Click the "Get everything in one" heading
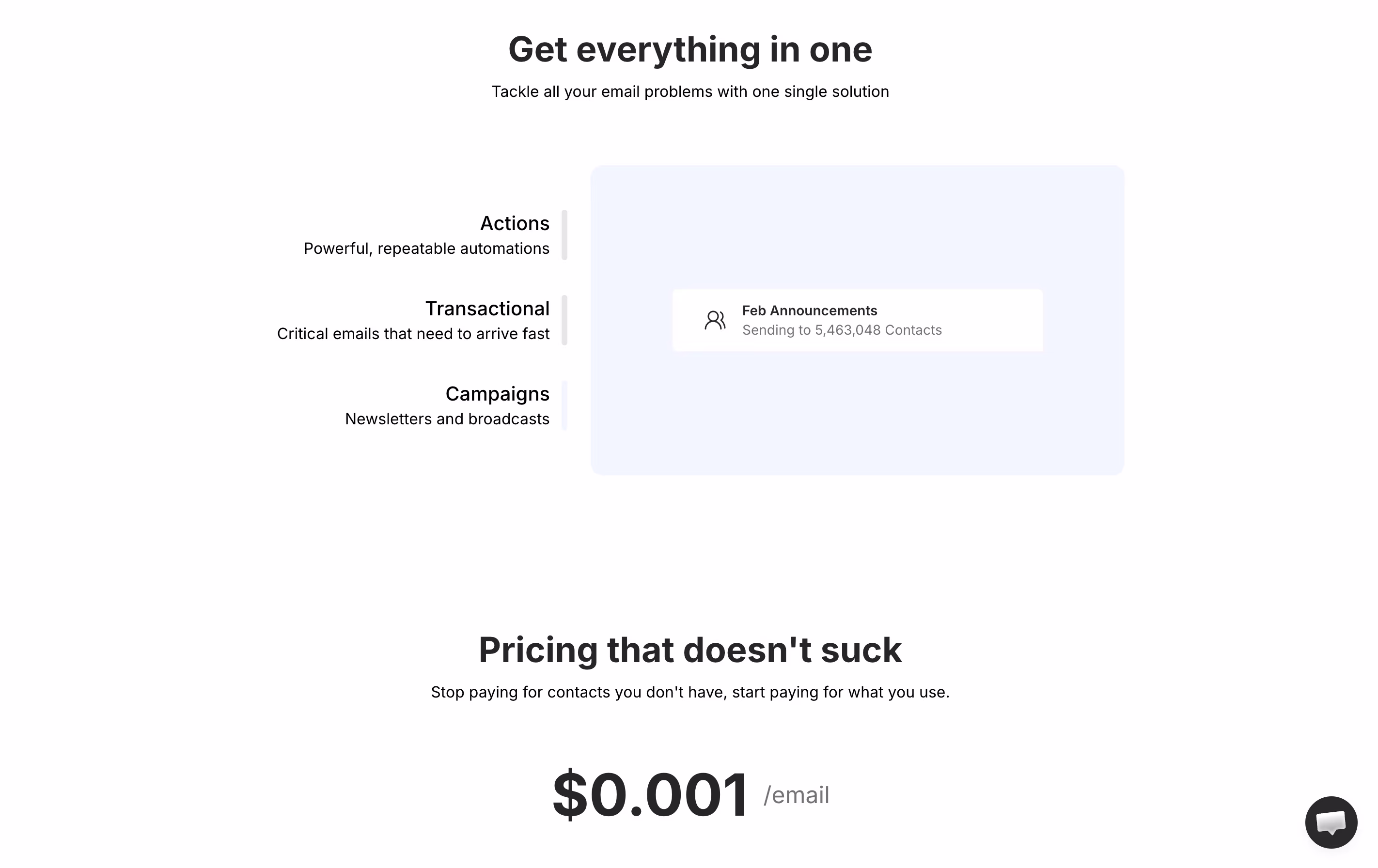Screen dimensions: 1378x868 (x=689, y=49)
